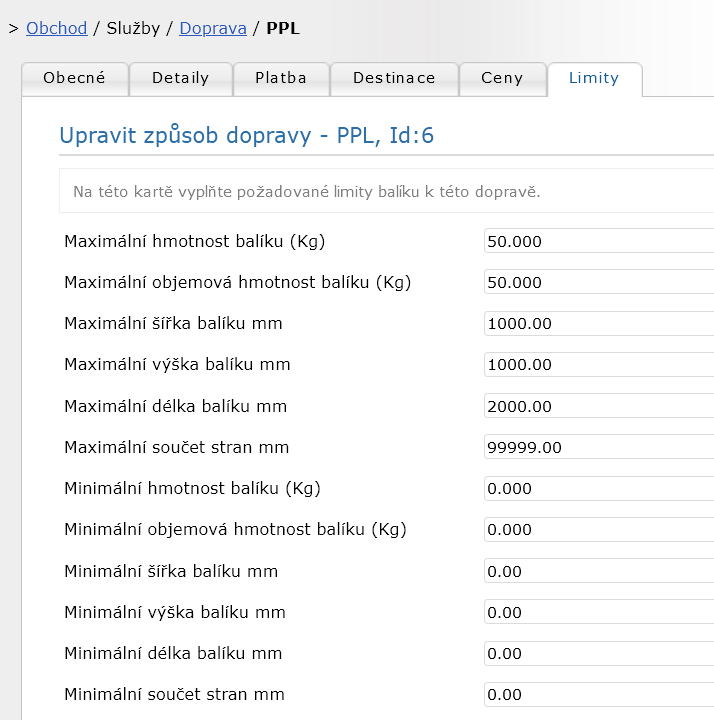This screenshot has height=720, width=714.
Task: Focus the Minimální šířka balíku mm field
Action: coord(599,571)
